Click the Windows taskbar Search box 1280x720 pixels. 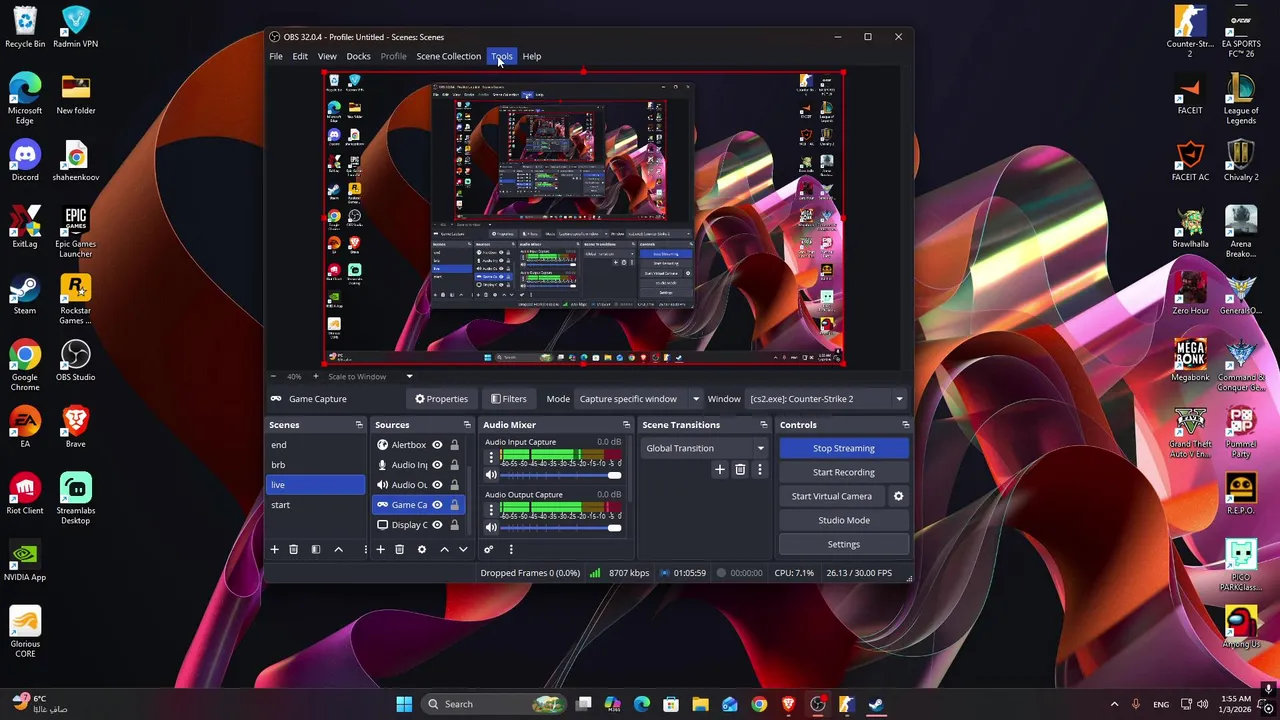click(494, 704)
